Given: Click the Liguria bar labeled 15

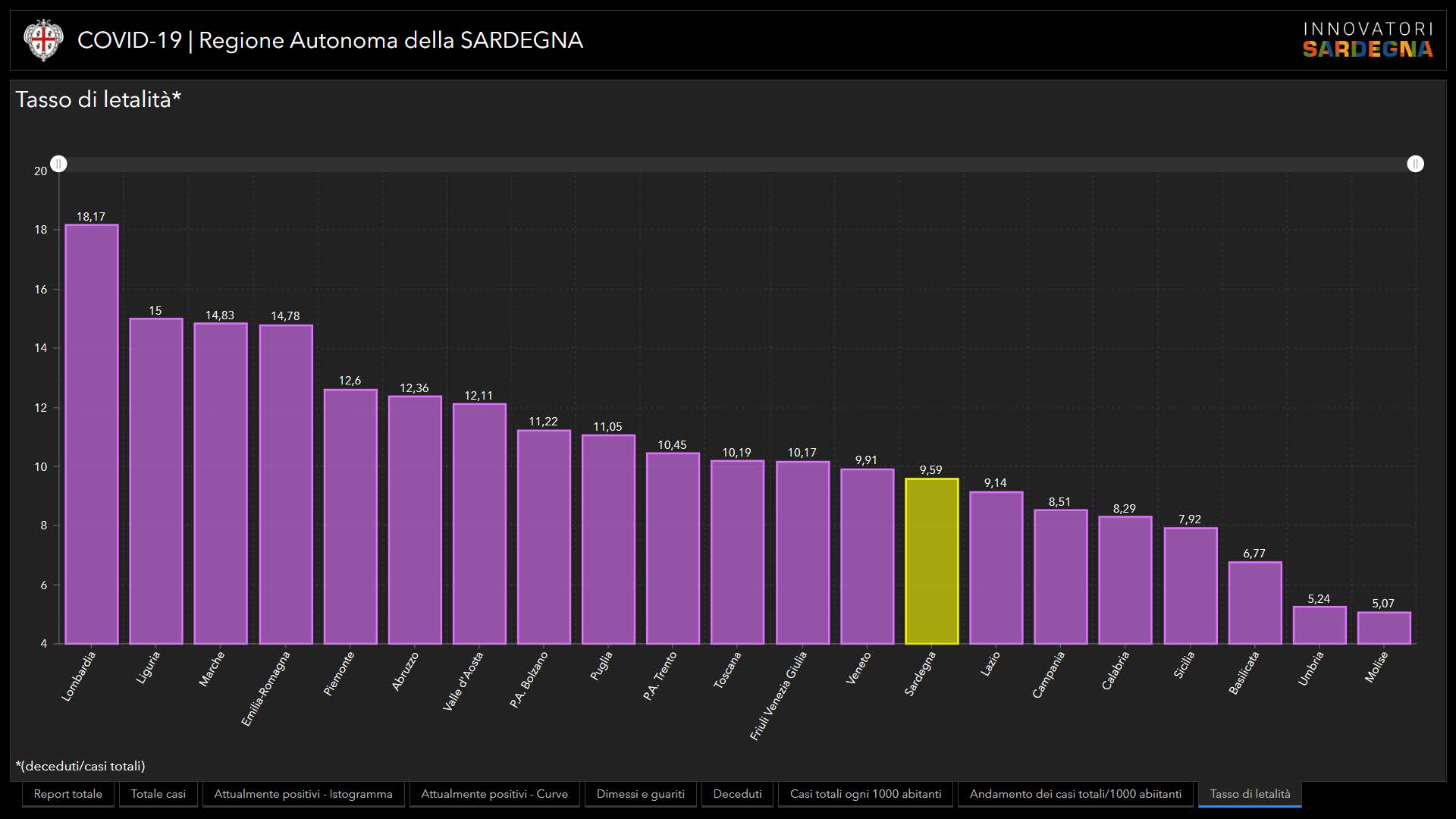Looking at the screenshot, I should pos(156,481).
